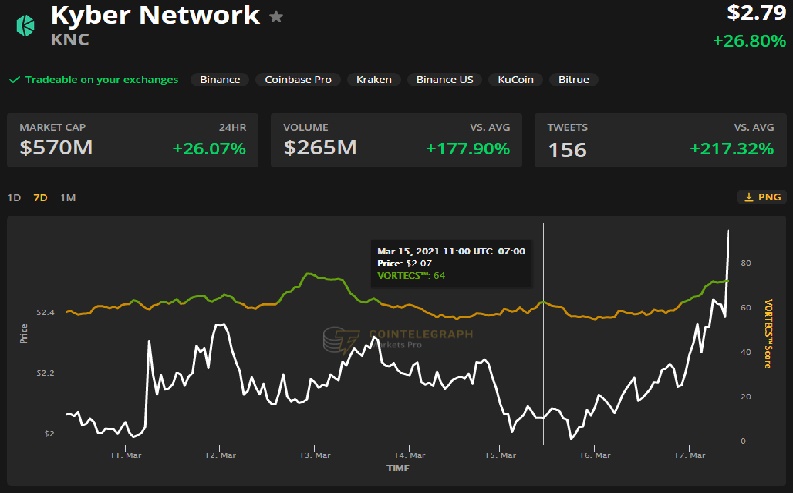Select the 7D chart range
This screenshot has width=793, height=493.
41,197
